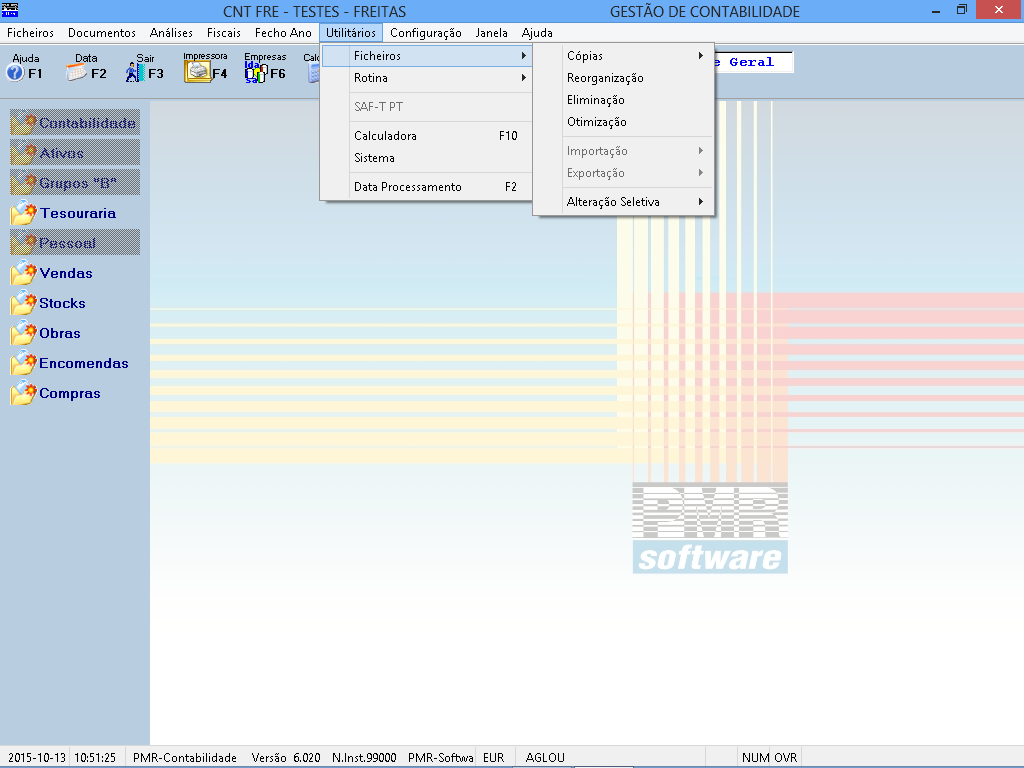Open the Vendas folder icon

tap(23, 272)
